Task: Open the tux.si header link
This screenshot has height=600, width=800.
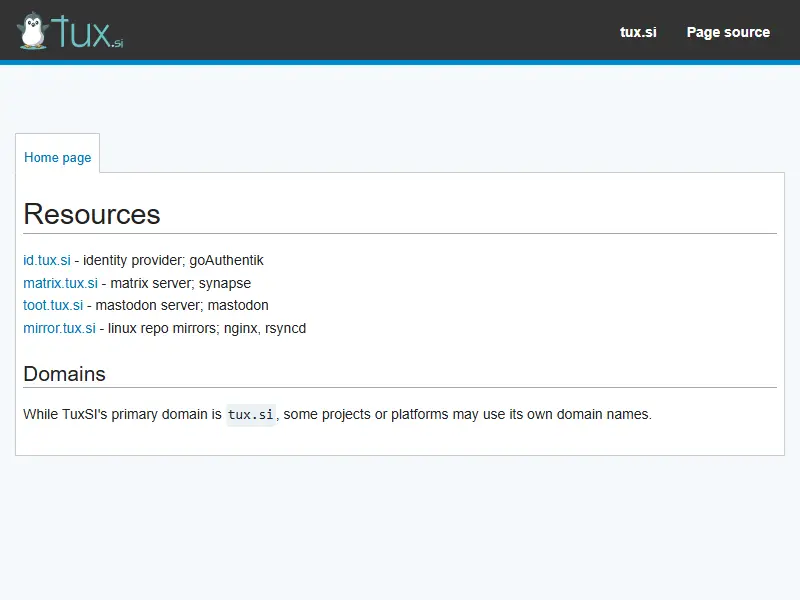Action: [x=638, y=32]
